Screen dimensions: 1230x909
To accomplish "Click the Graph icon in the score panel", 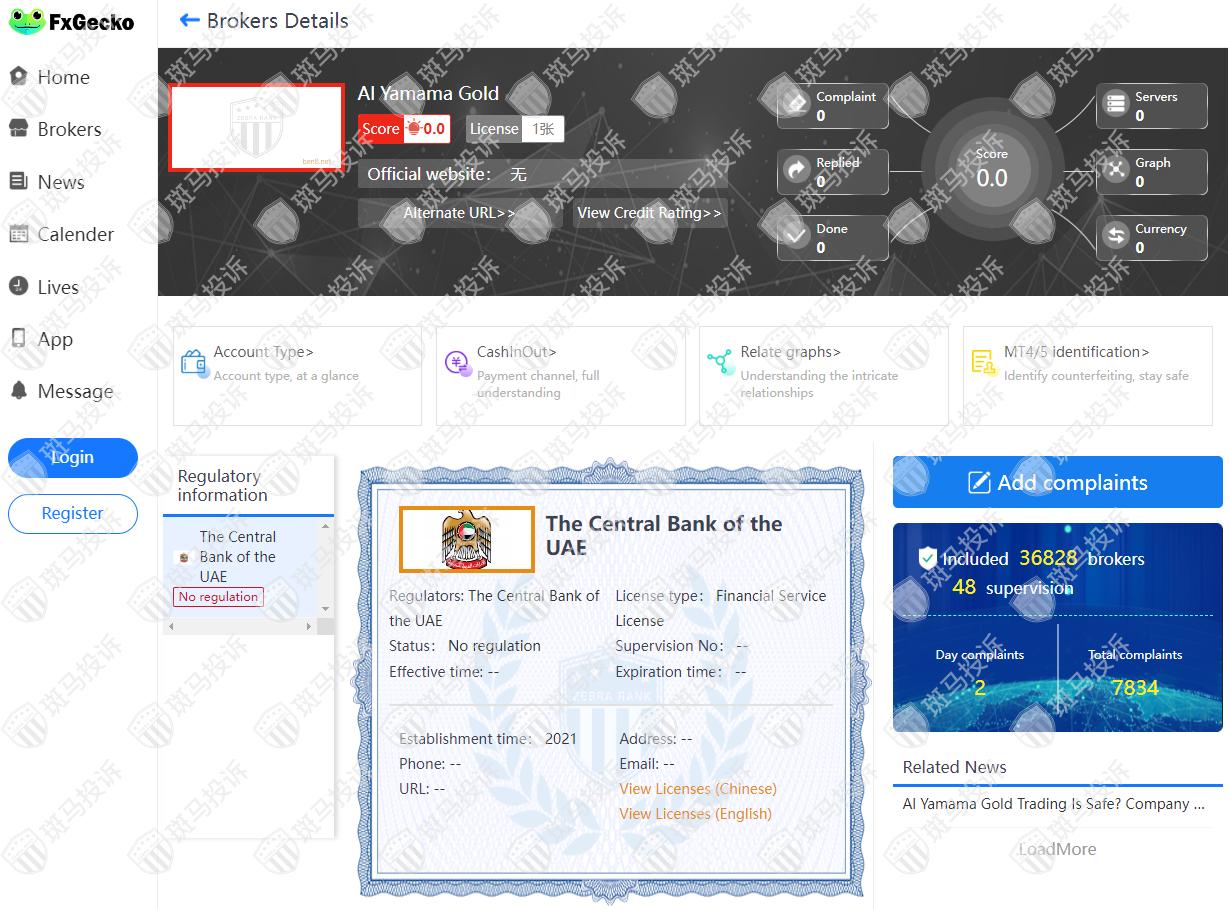I will 1115,170.
